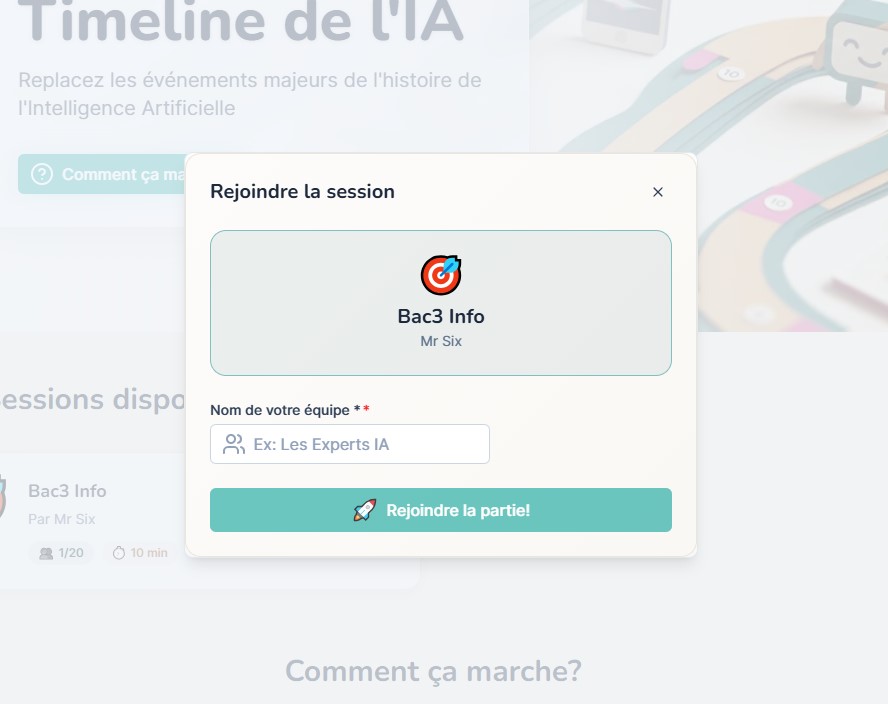Focus the Nom de votre équipe input field
This screenshot has height=704, width=888.
[x=349, y=444]
